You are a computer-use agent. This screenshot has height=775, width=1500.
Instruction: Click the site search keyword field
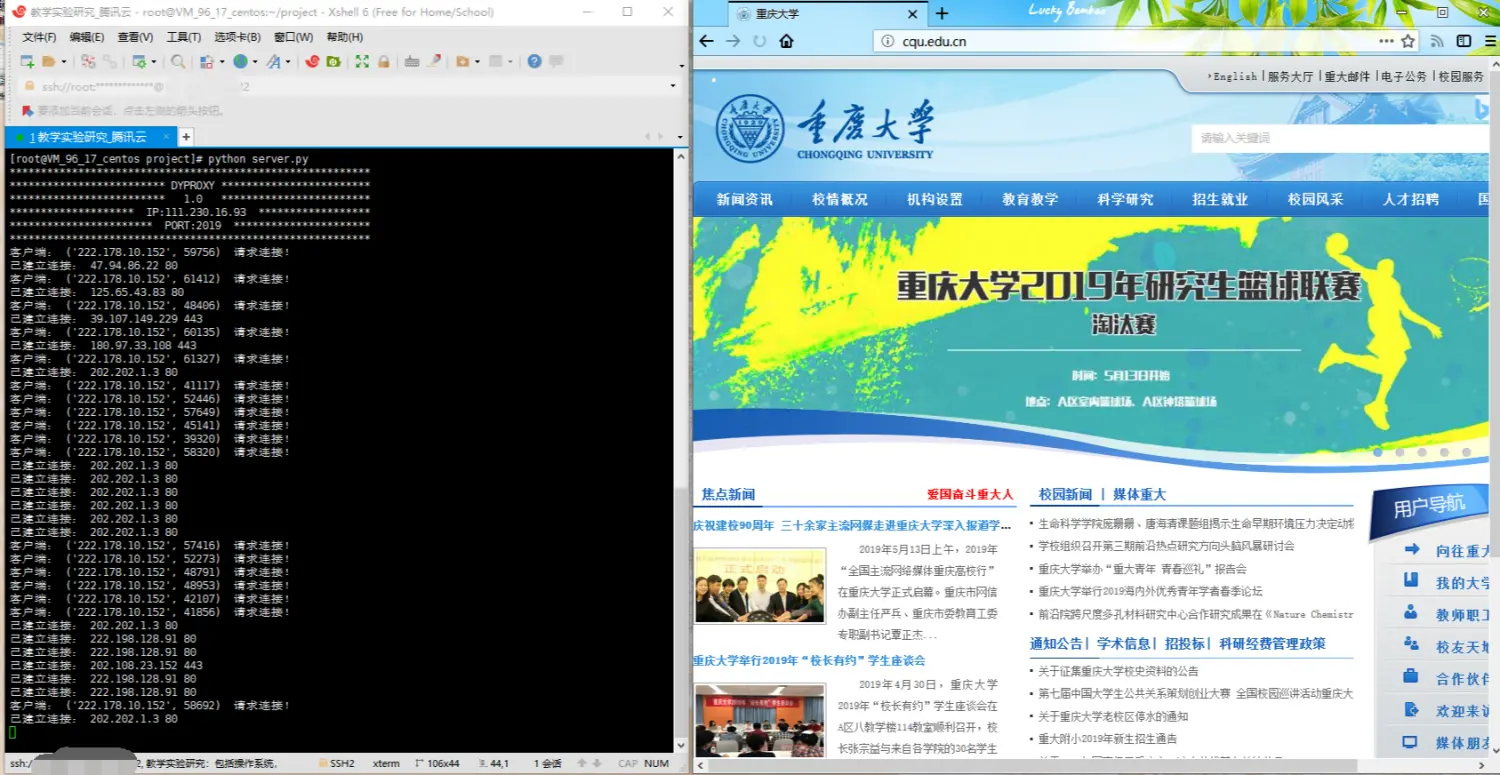point(1340,138)
